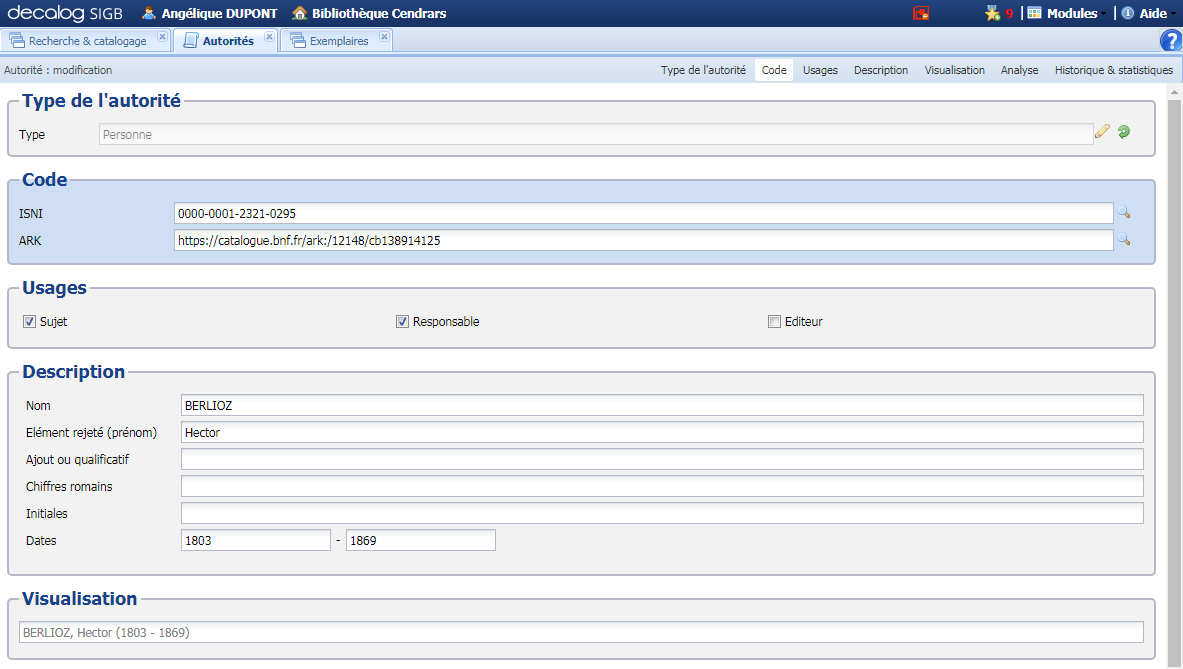
Task: Go to the Analyse section link
Action: coord(1019,70)
